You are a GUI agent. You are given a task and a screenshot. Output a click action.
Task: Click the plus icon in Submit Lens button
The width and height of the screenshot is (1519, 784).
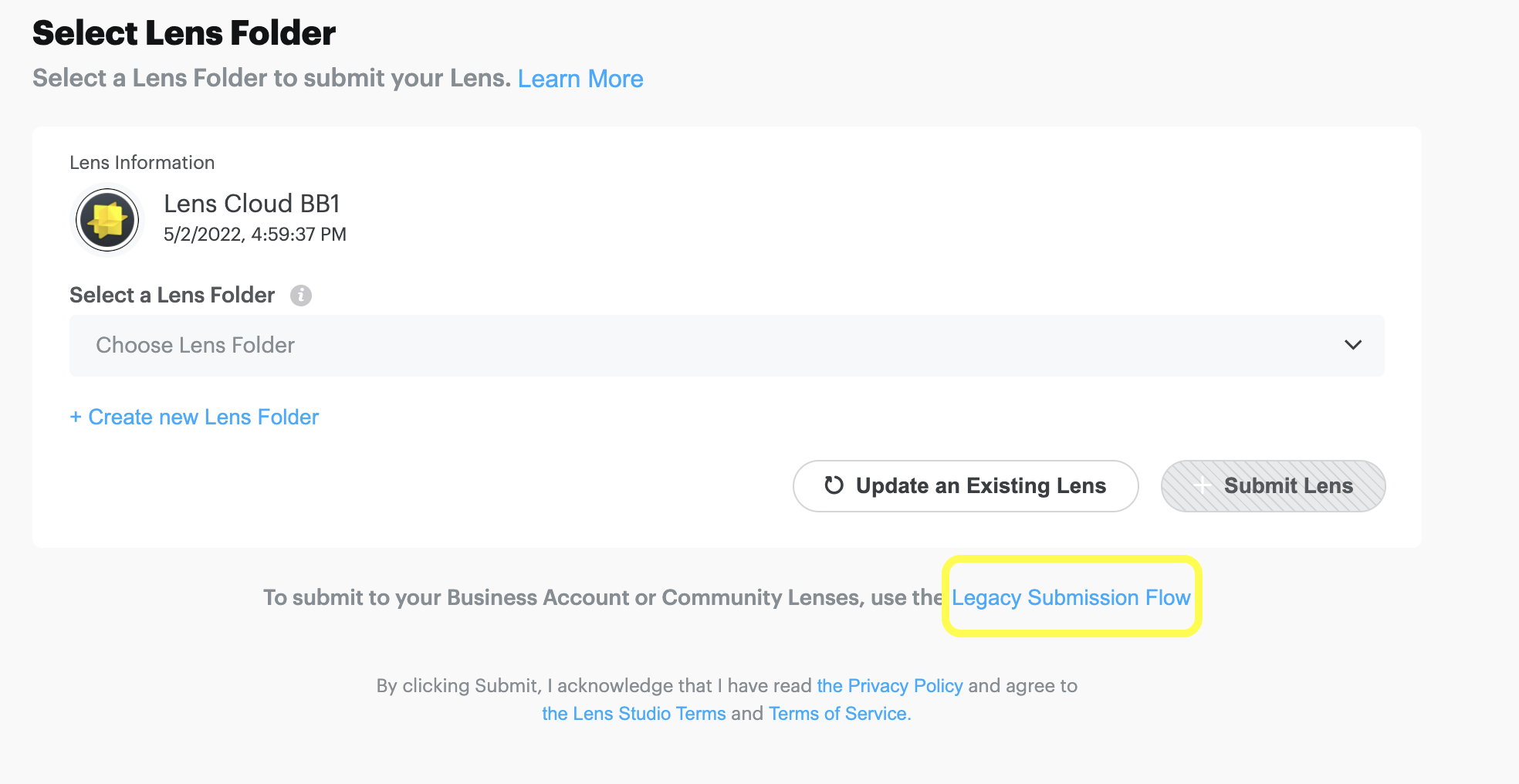click(x=1201, y=485)
